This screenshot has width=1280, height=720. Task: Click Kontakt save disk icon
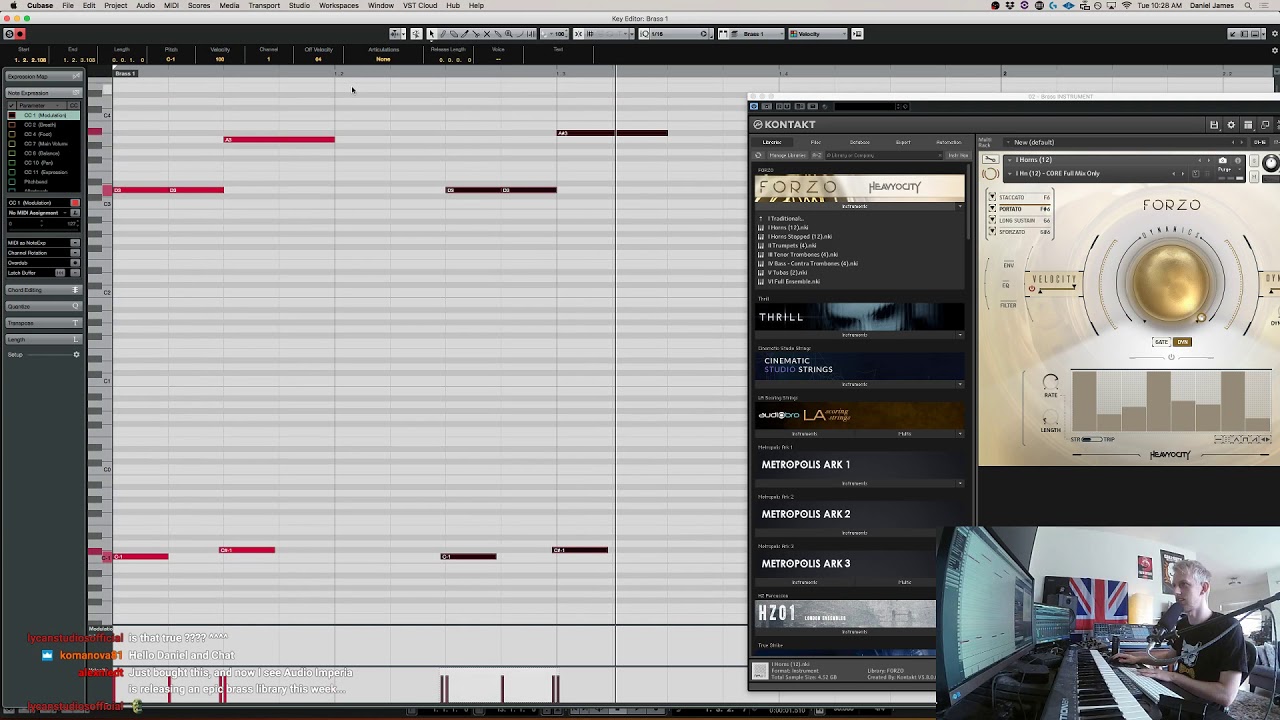1214,125
